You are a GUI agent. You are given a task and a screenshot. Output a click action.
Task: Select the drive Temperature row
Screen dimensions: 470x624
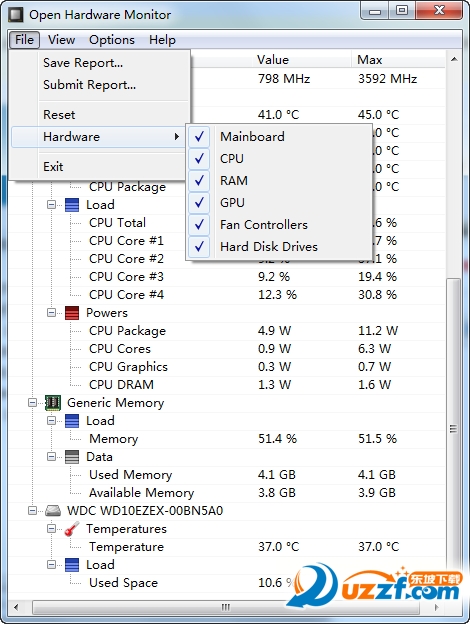227,547
